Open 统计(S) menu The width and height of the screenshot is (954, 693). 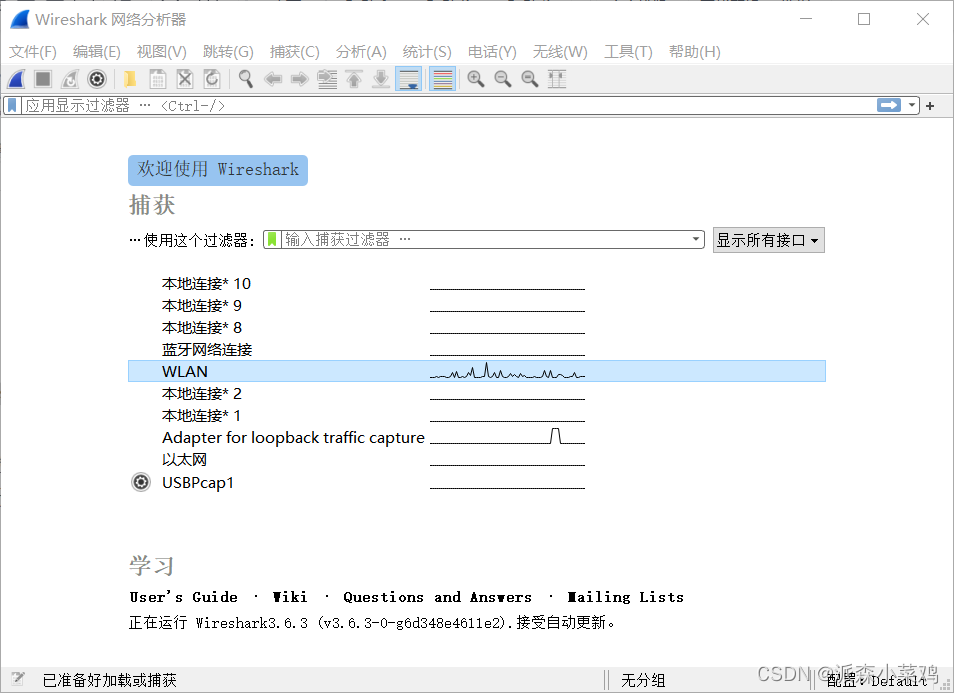tap(427, 52)
